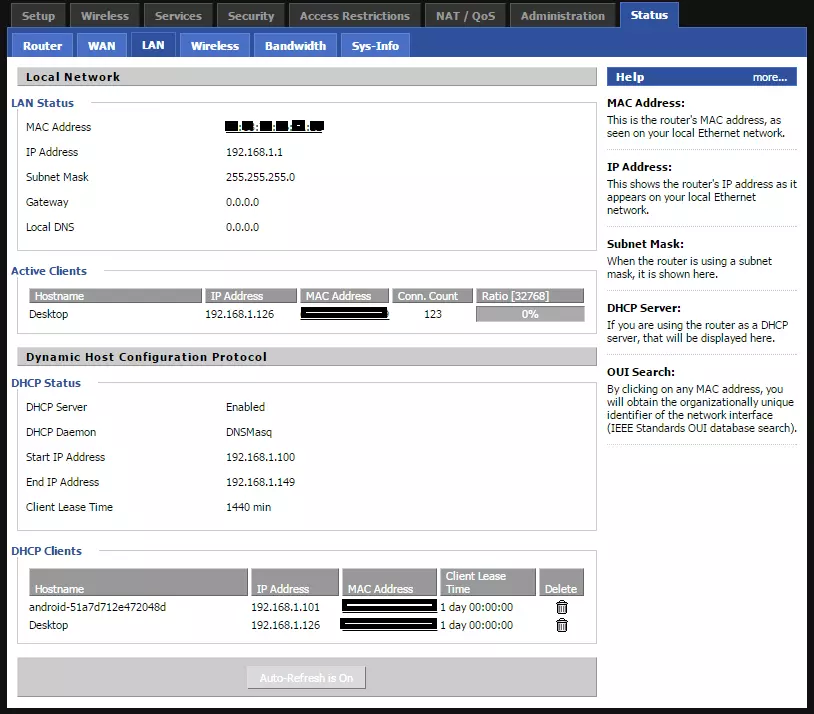
Task: Open the Administration tab
Action: (x=562, y=14)
